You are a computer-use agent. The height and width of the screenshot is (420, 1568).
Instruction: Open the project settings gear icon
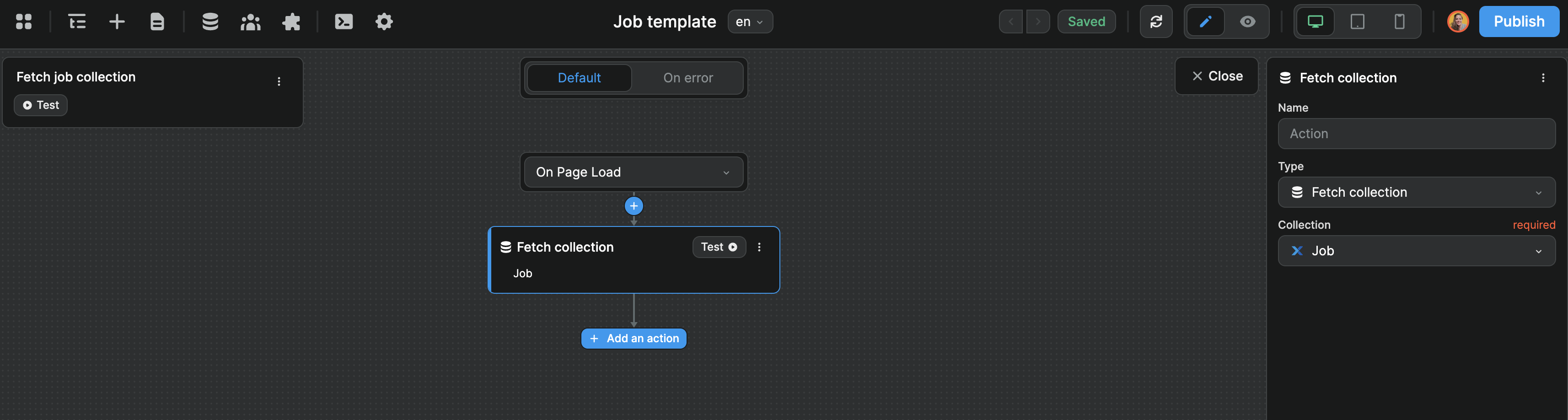point(384,22)
